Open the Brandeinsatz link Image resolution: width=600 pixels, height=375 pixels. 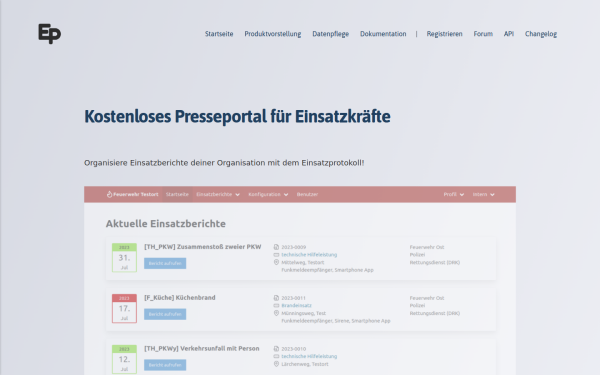(x=297, y=306)
